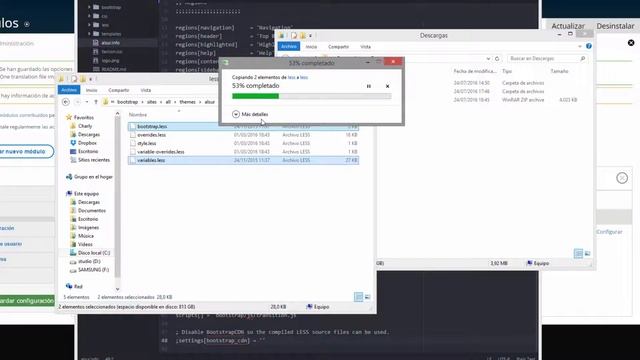Open the Archivo tab in less window
The height and width of the screenshot is (360, 640).
(x=69, y=90)
